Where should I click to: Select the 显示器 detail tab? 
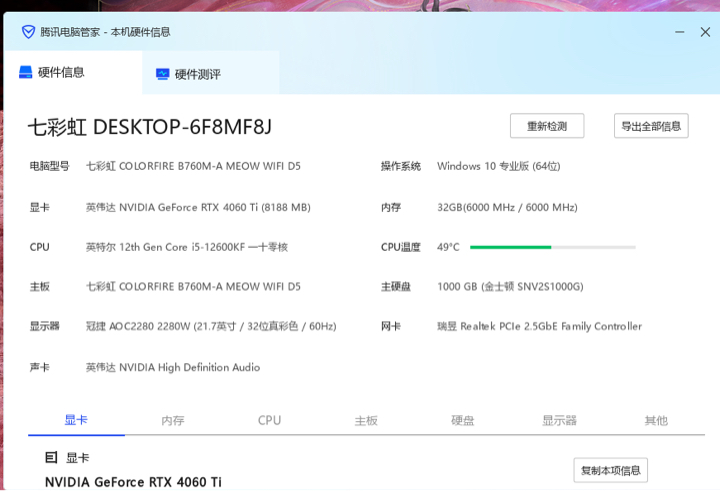coord(559,420)
